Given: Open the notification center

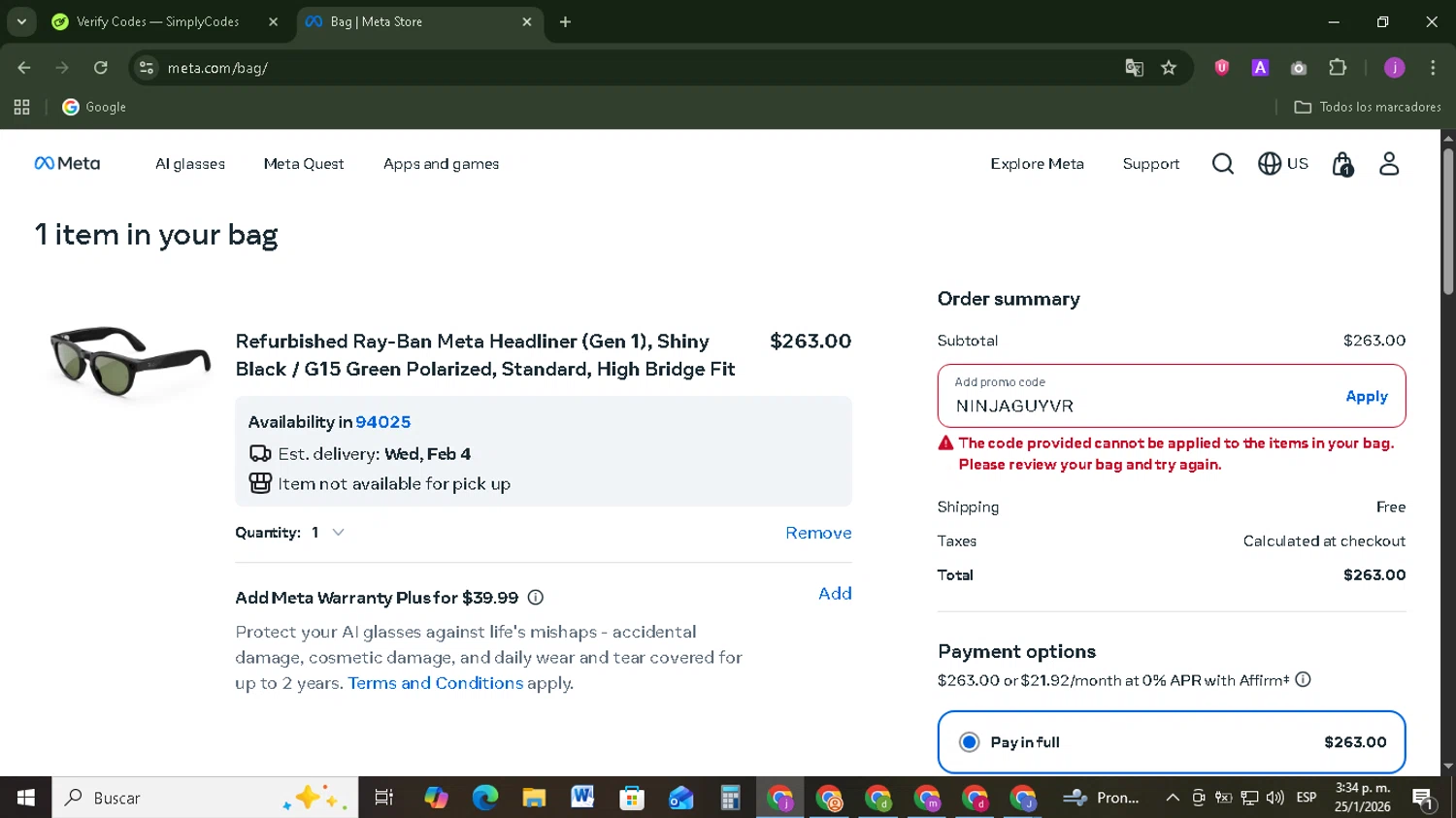Looking at the screenshot, I should pyautogui.click(x=1423, y=798).
